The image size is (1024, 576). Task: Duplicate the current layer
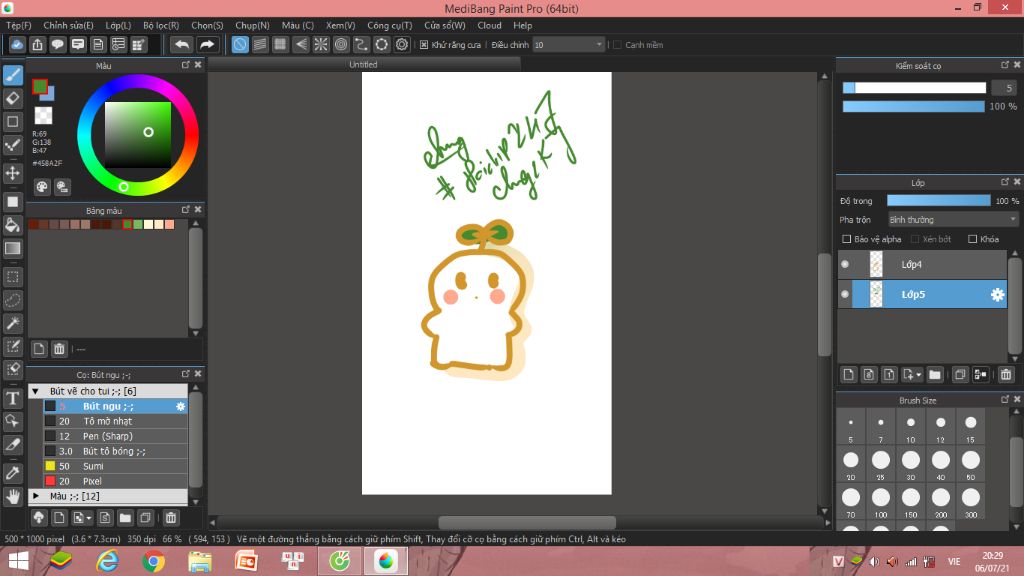click(x=959, y=374)
